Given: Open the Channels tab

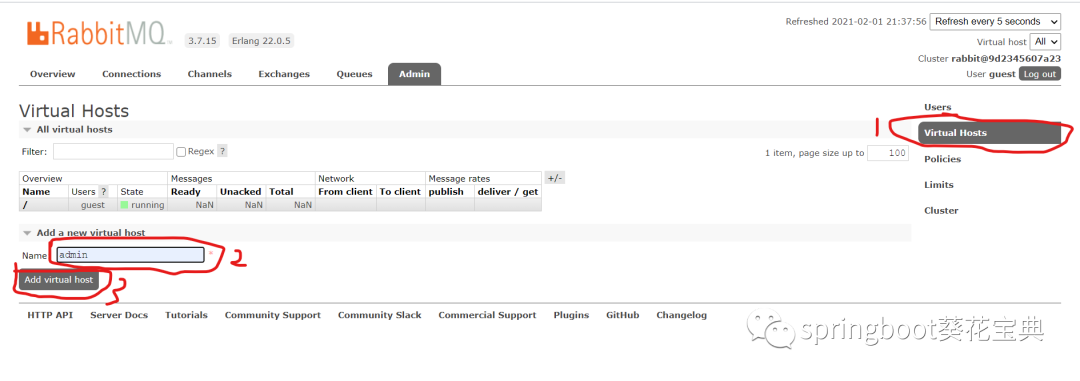Looking at the screenshot, I should click(209, 74).
